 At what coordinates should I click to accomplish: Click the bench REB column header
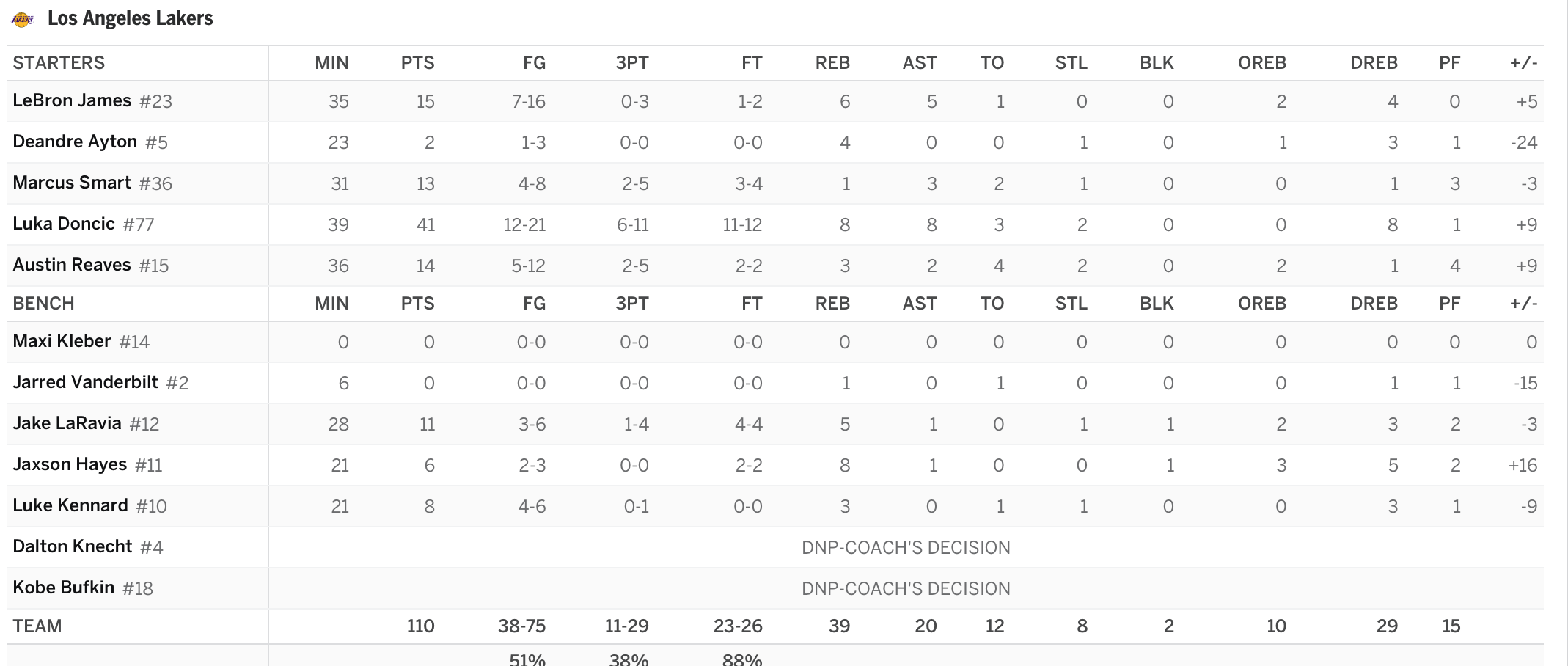tap(832, 304)
